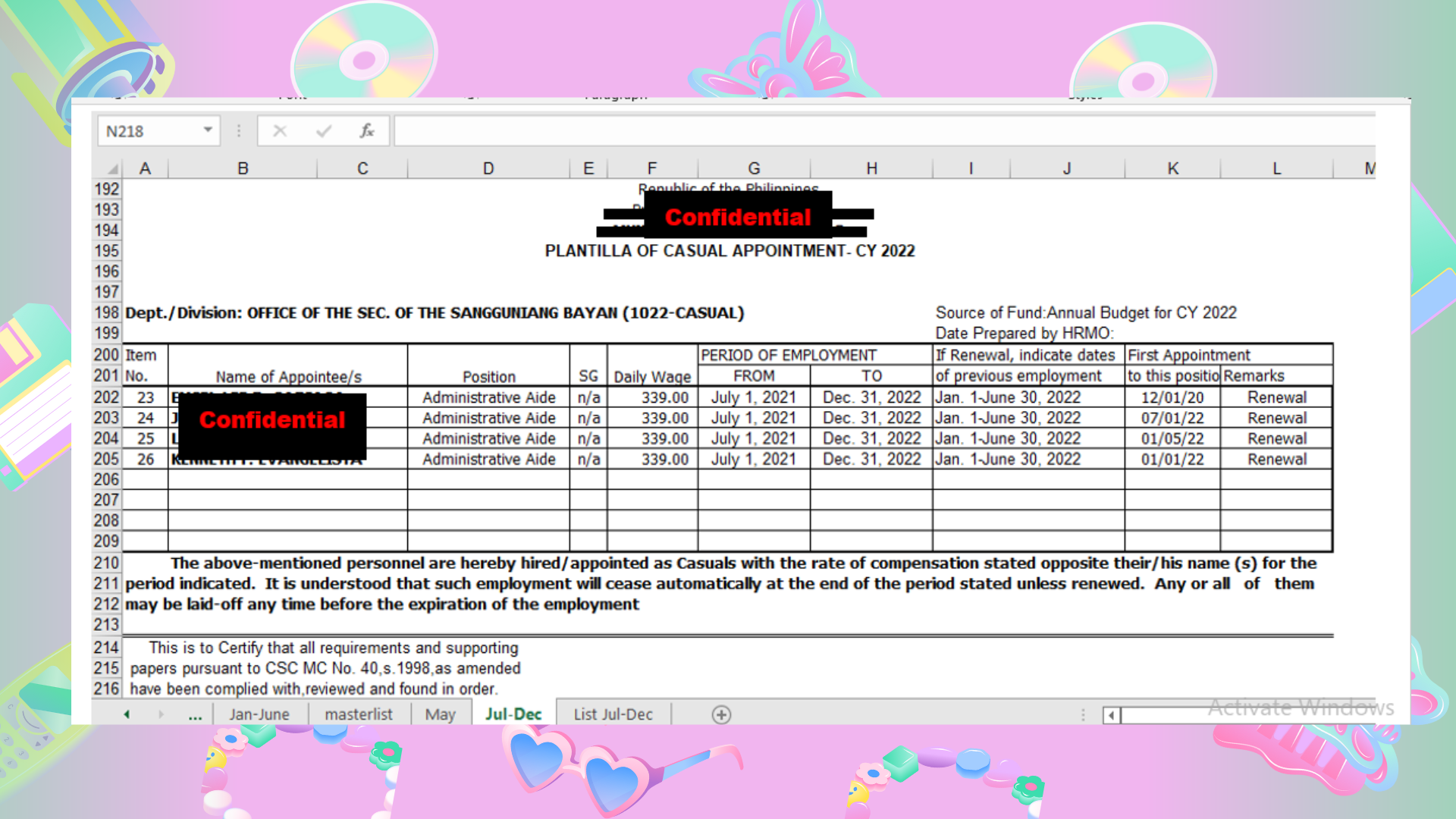The height and width of the screenshot is (819, 1456).
Task: Switch to the Jan-June sheet tab
Action: click(x=259, y=714)
